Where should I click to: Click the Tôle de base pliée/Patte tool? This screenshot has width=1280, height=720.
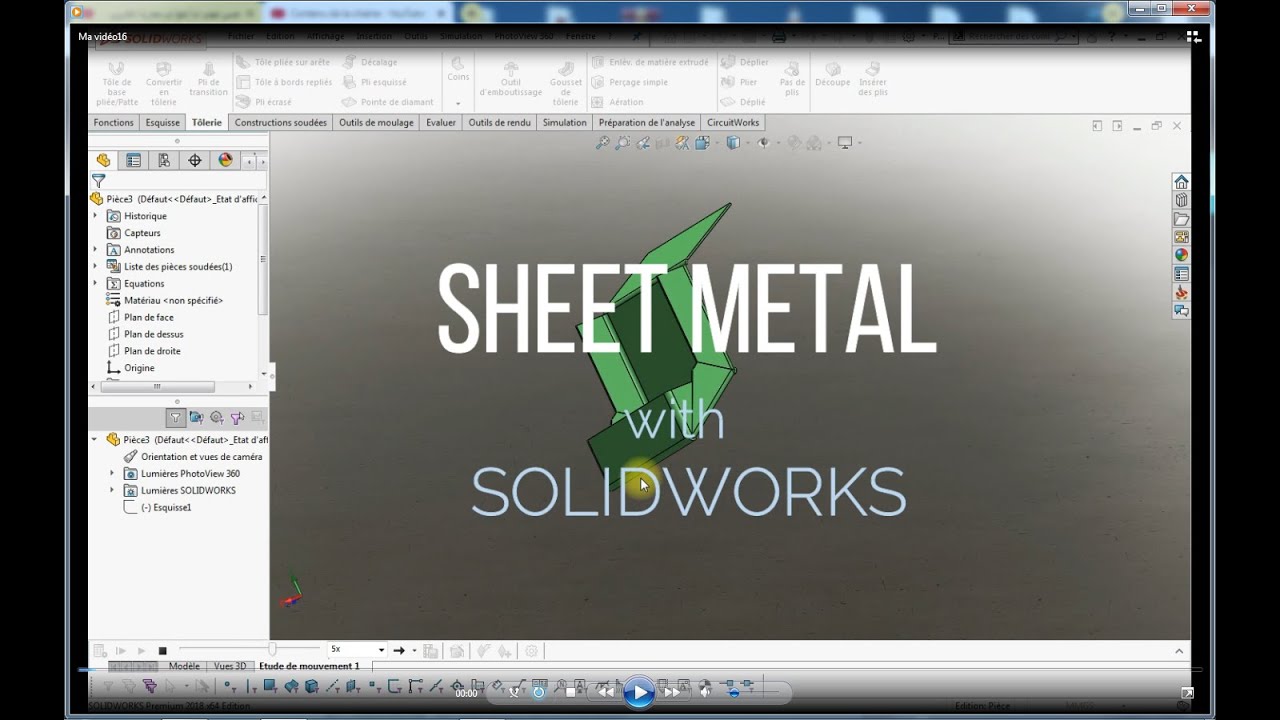[x=117, y=82]
